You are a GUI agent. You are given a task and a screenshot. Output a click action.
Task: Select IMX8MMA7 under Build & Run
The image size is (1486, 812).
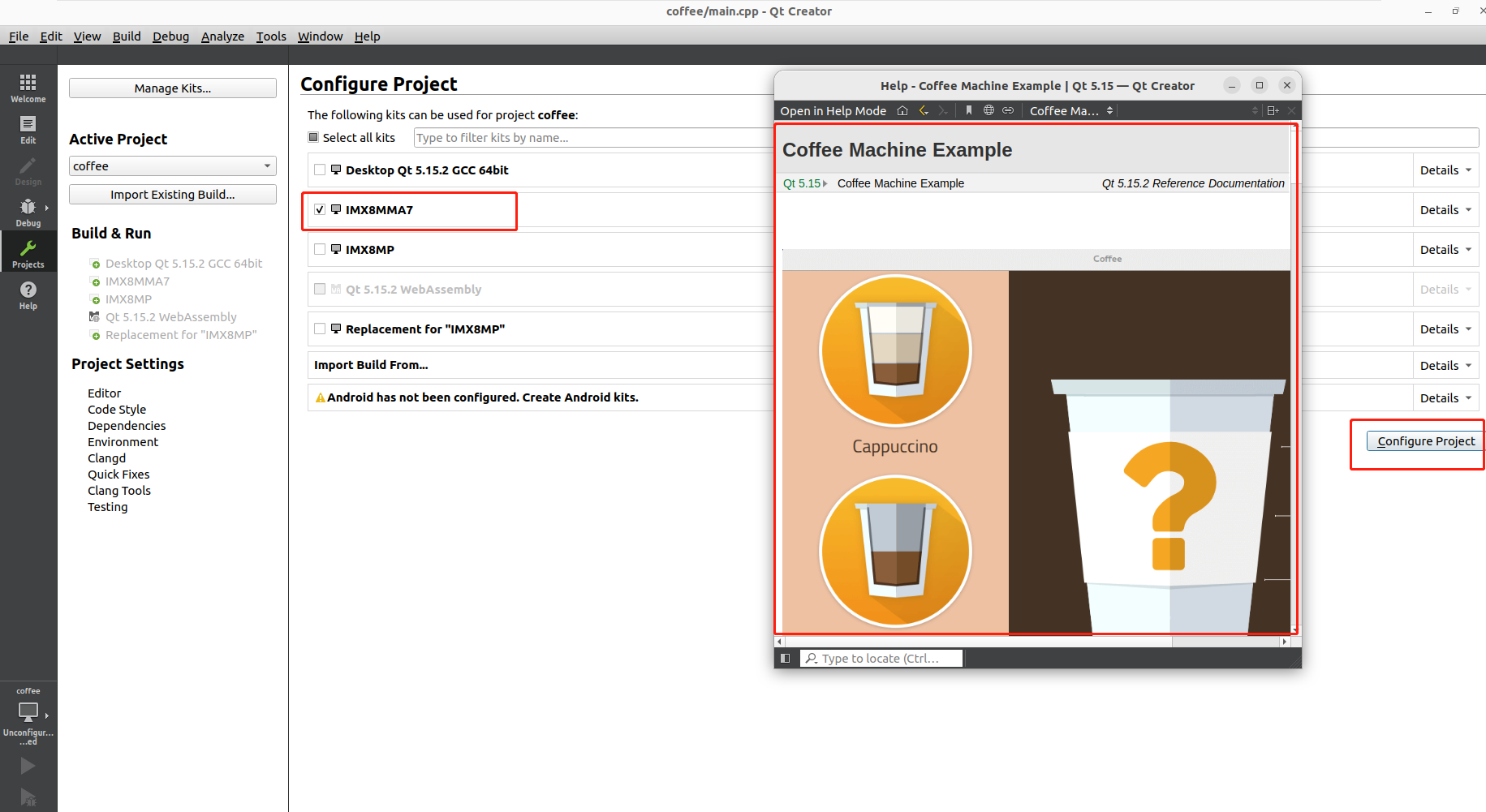137,281
